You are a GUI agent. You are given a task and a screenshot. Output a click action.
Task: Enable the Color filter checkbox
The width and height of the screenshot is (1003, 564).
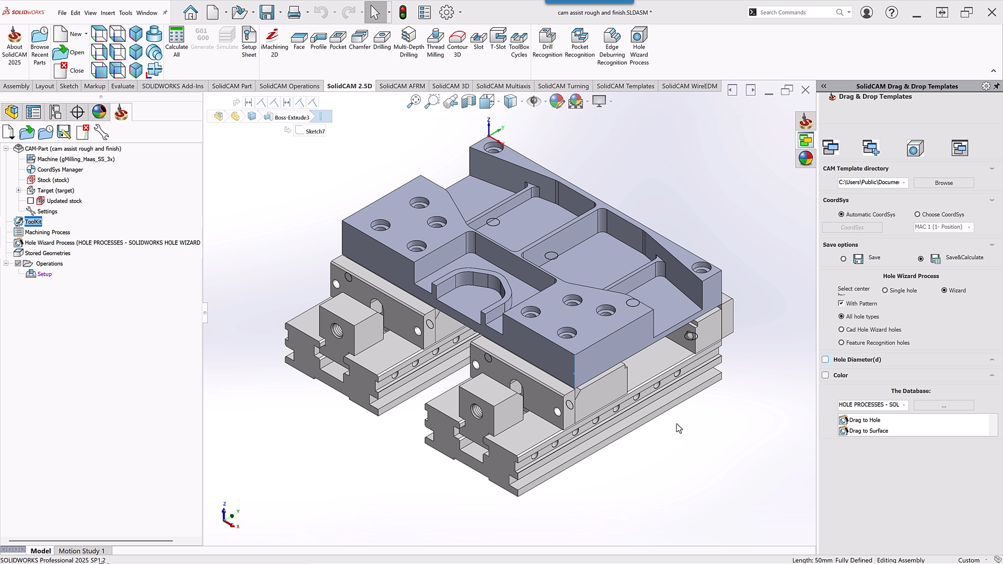[825, 375]
